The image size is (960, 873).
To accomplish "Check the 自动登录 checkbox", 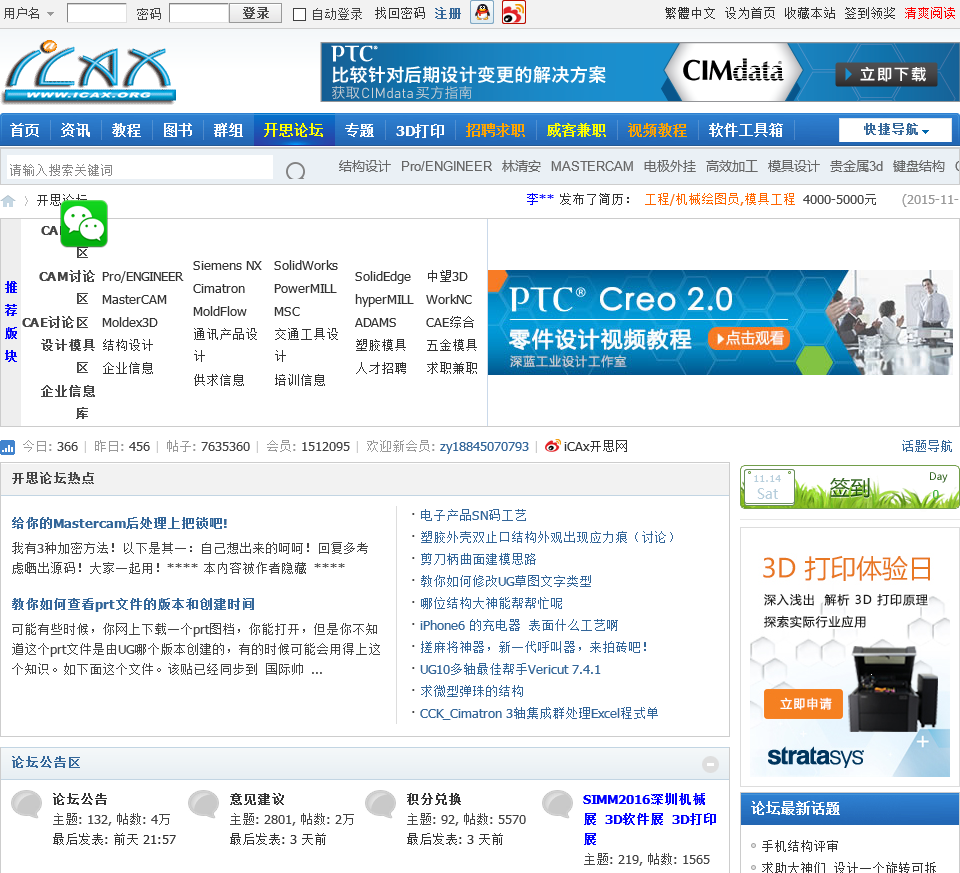I will click(x=299, y=14).
